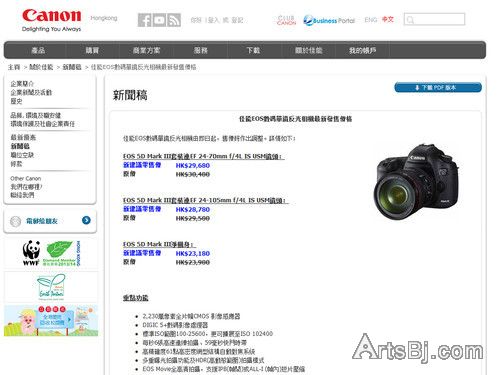The image size is (500, 375).
Task: Open the 下載 navigation menu
Action: point(253,50)
